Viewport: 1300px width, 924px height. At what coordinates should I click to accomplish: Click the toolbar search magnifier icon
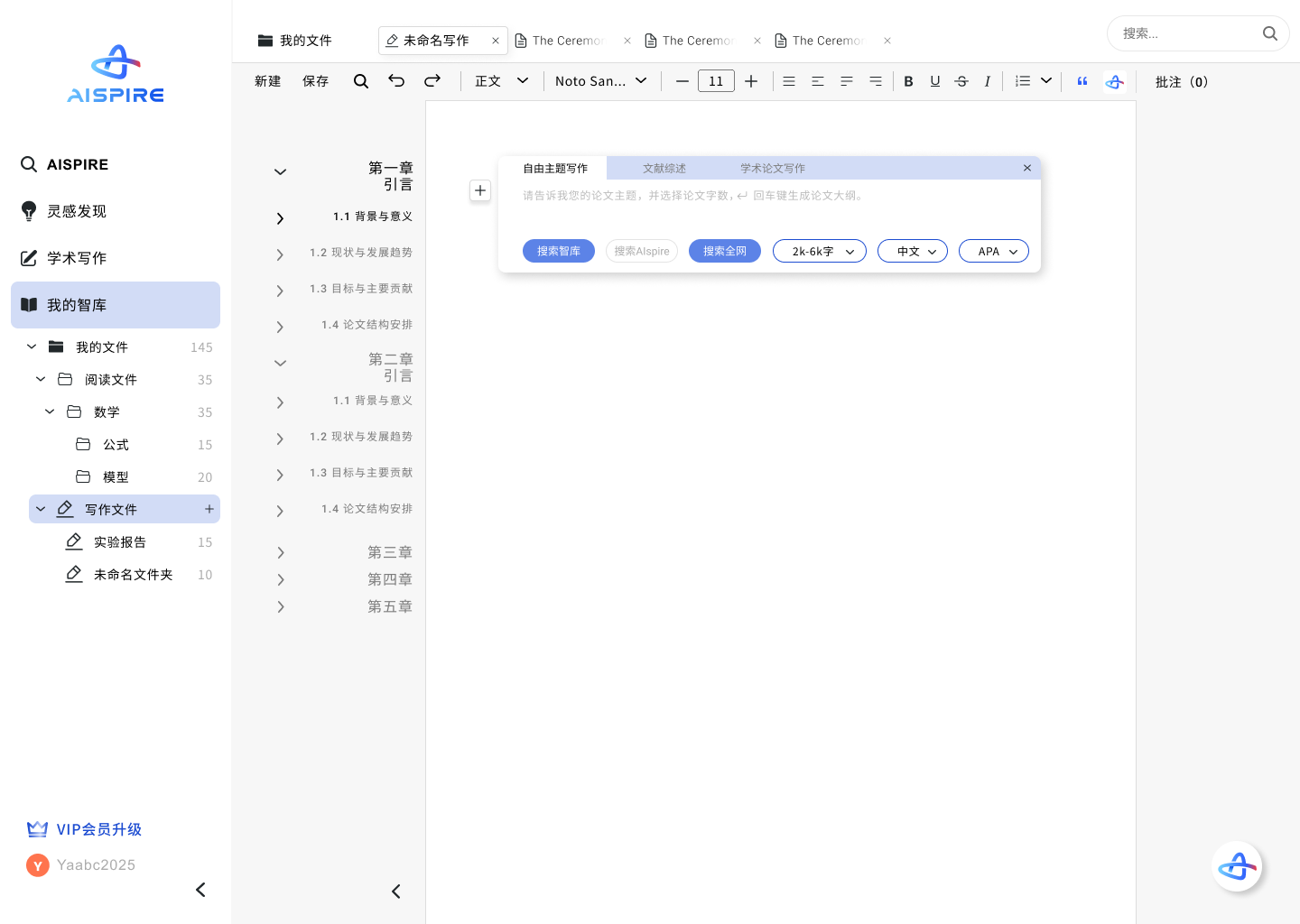(361, 81)
